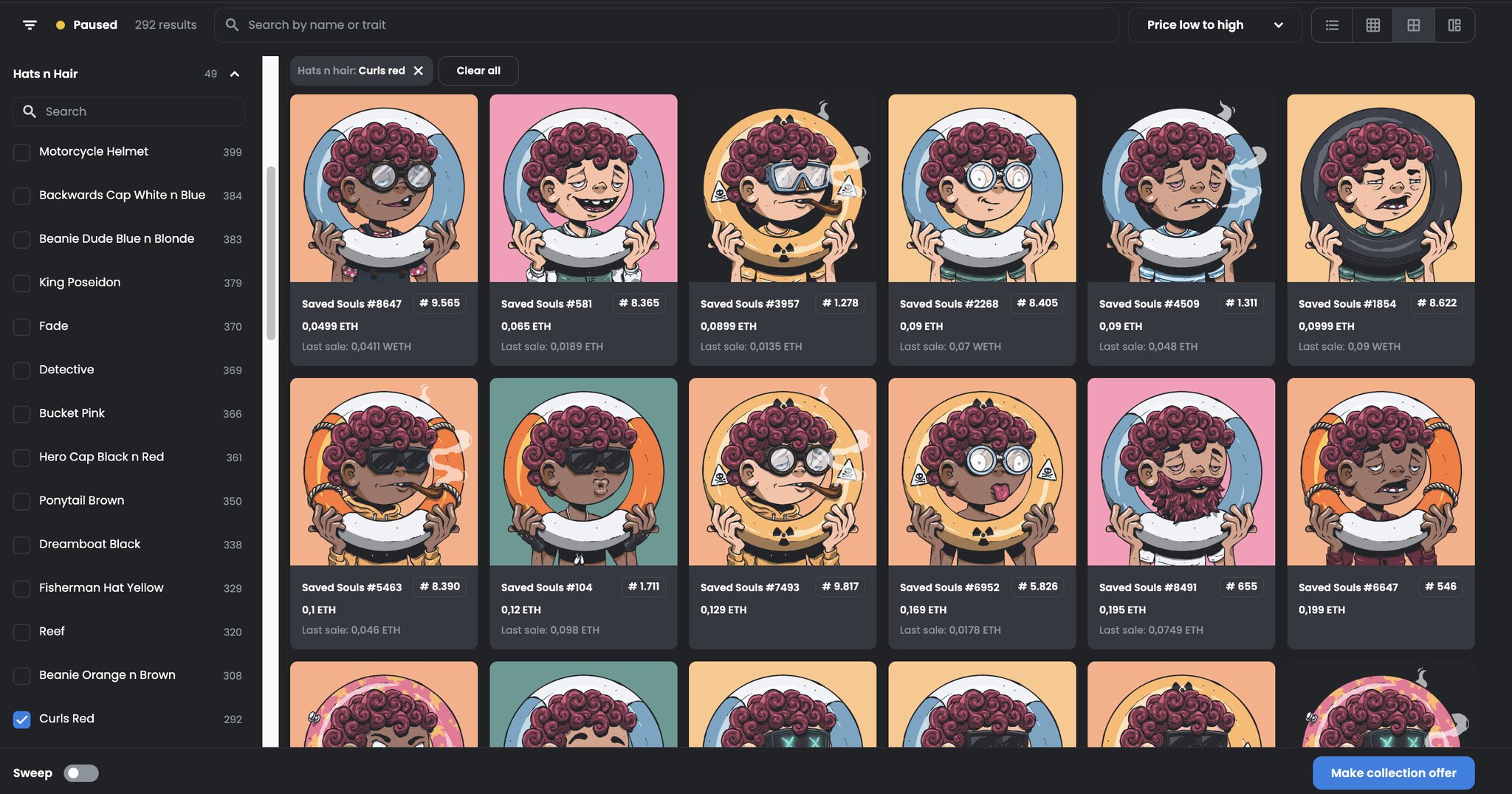This screenshot has width=1512, height=794.
Task: Click the 0,199 ETH price
Action: click(x=1322, y=610)
